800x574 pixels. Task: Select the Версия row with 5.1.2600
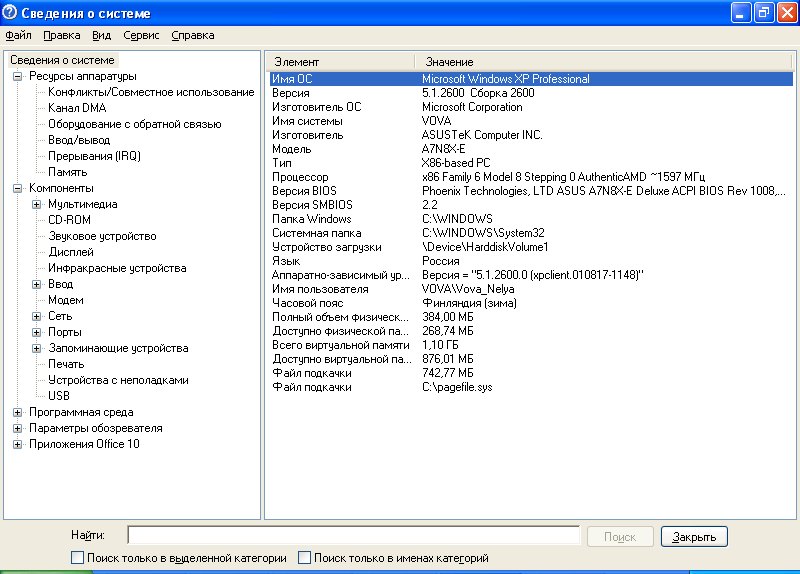tap(531, 93)
